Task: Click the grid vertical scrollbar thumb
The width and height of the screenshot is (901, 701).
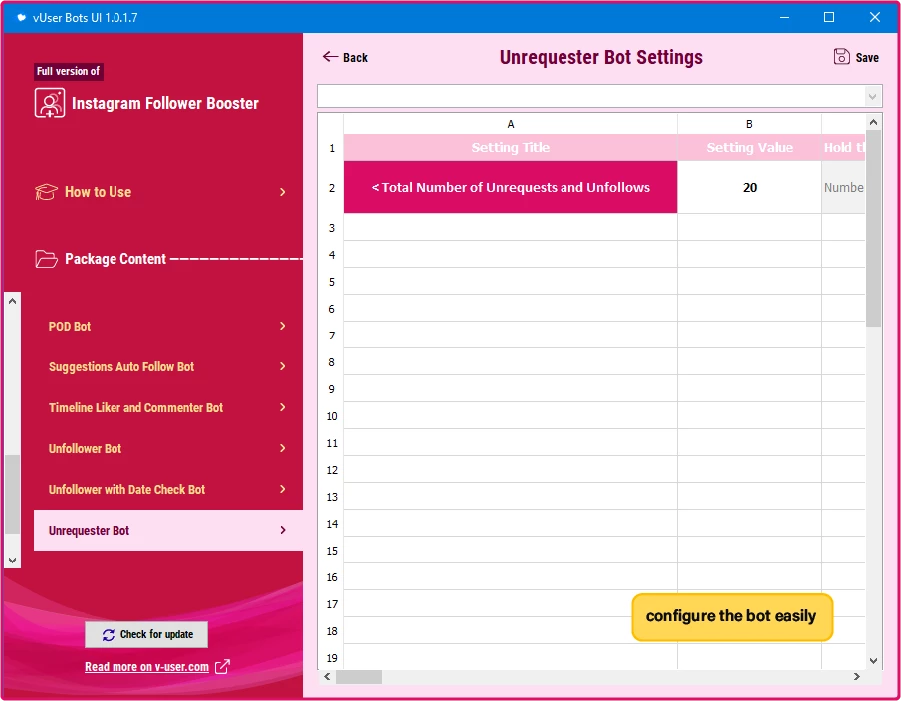Action: point(873,228)
